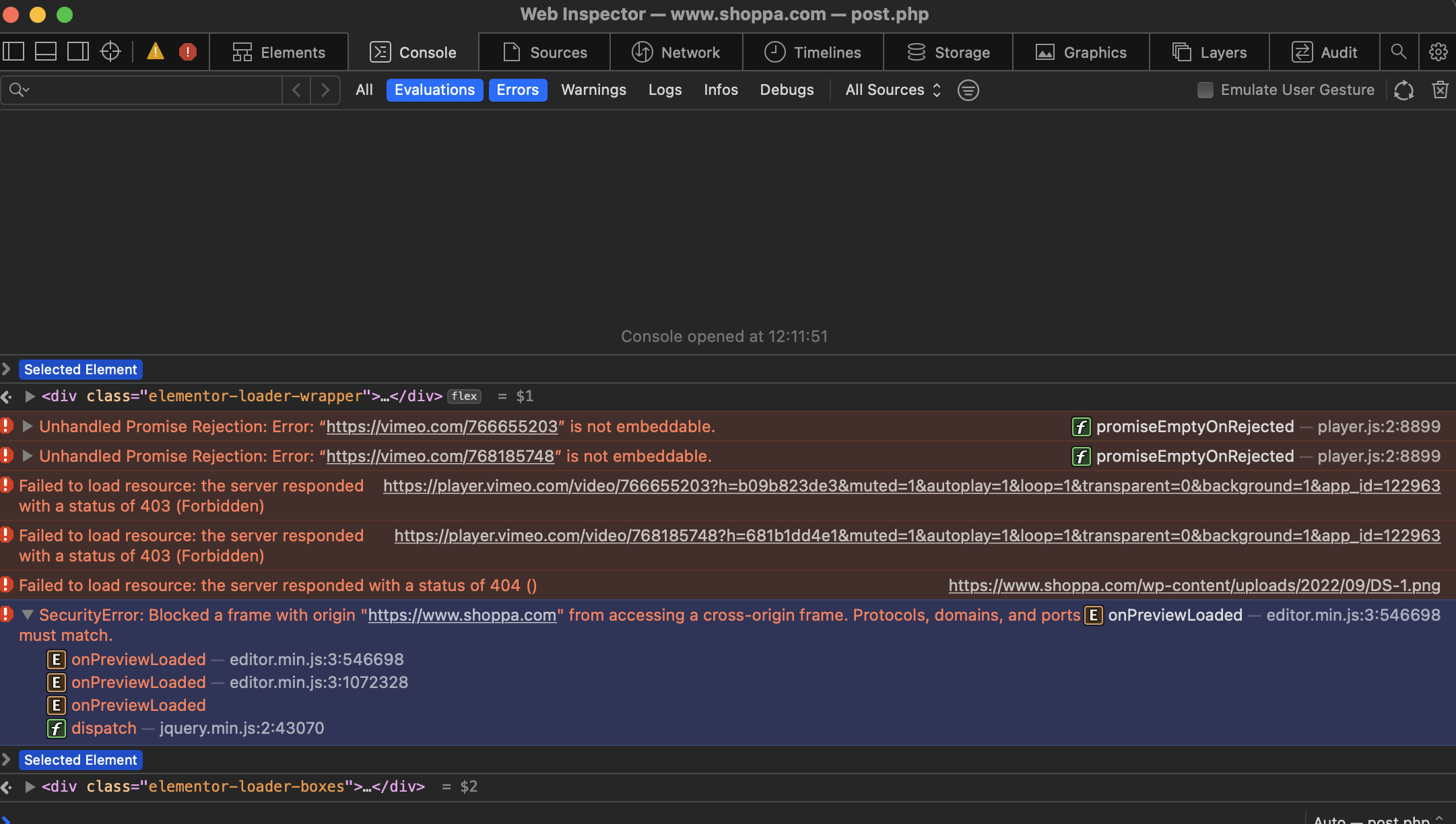Viewport: 1456px width, 824px height.
Task: Collapse the SecurityError stack trace
Action: (x=28, y=615)
